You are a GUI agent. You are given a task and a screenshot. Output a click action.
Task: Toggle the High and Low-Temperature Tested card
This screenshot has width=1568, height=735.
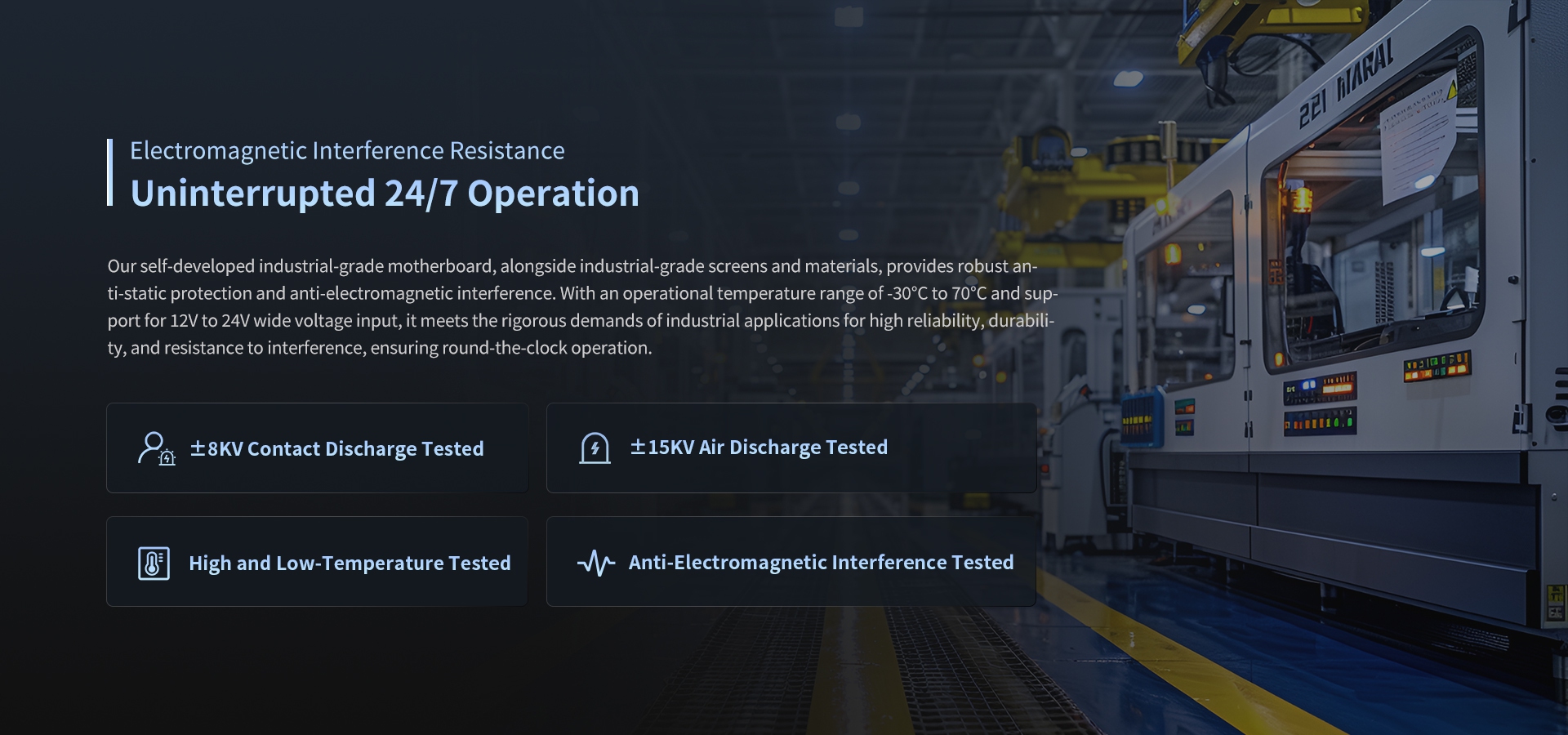pos(317,561)
